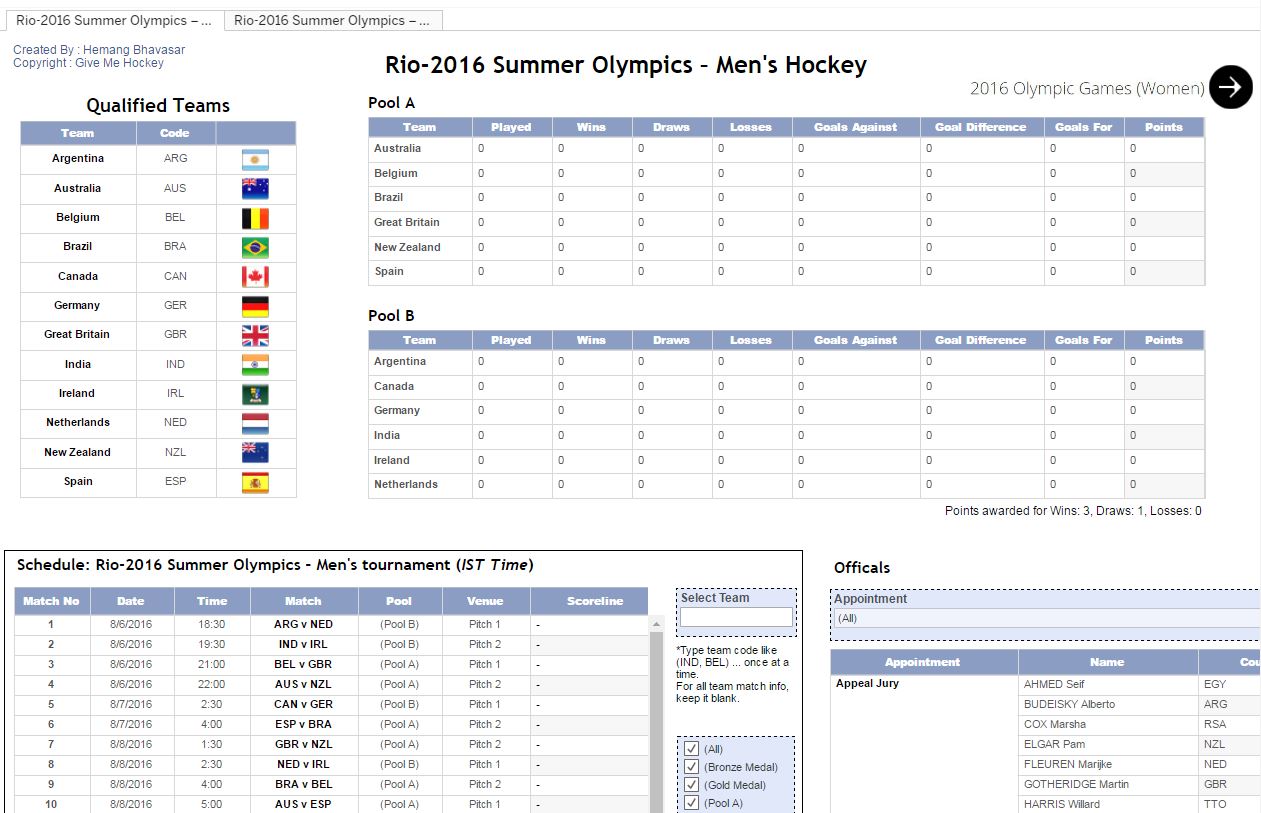Select the first Rio-2016 Summer Olympics tab
Image resolution: width=1261 pixels, height=813 pixels.
(113, 20)
